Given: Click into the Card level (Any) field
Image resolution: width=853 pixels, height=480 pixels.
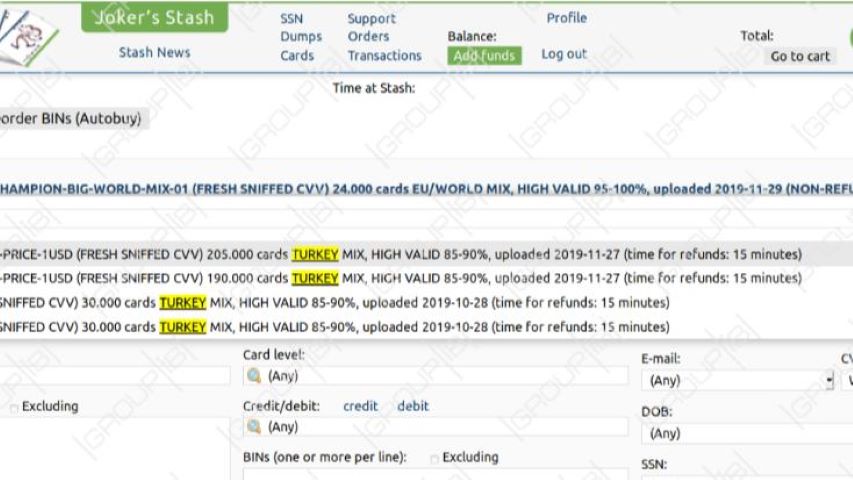Looking at the screenshot, I should 435,376.
